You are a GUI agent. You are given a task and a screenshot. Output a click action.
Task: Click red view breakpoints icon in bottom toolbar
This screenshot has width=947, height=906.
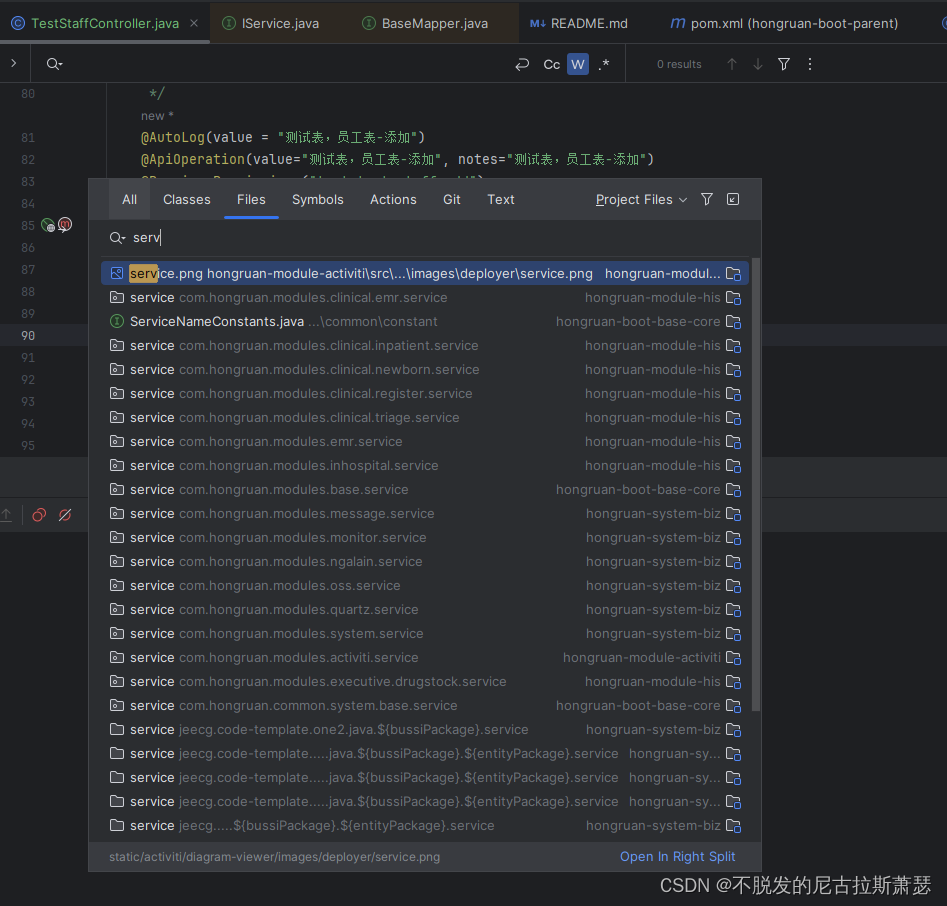(x=39, y=515)
